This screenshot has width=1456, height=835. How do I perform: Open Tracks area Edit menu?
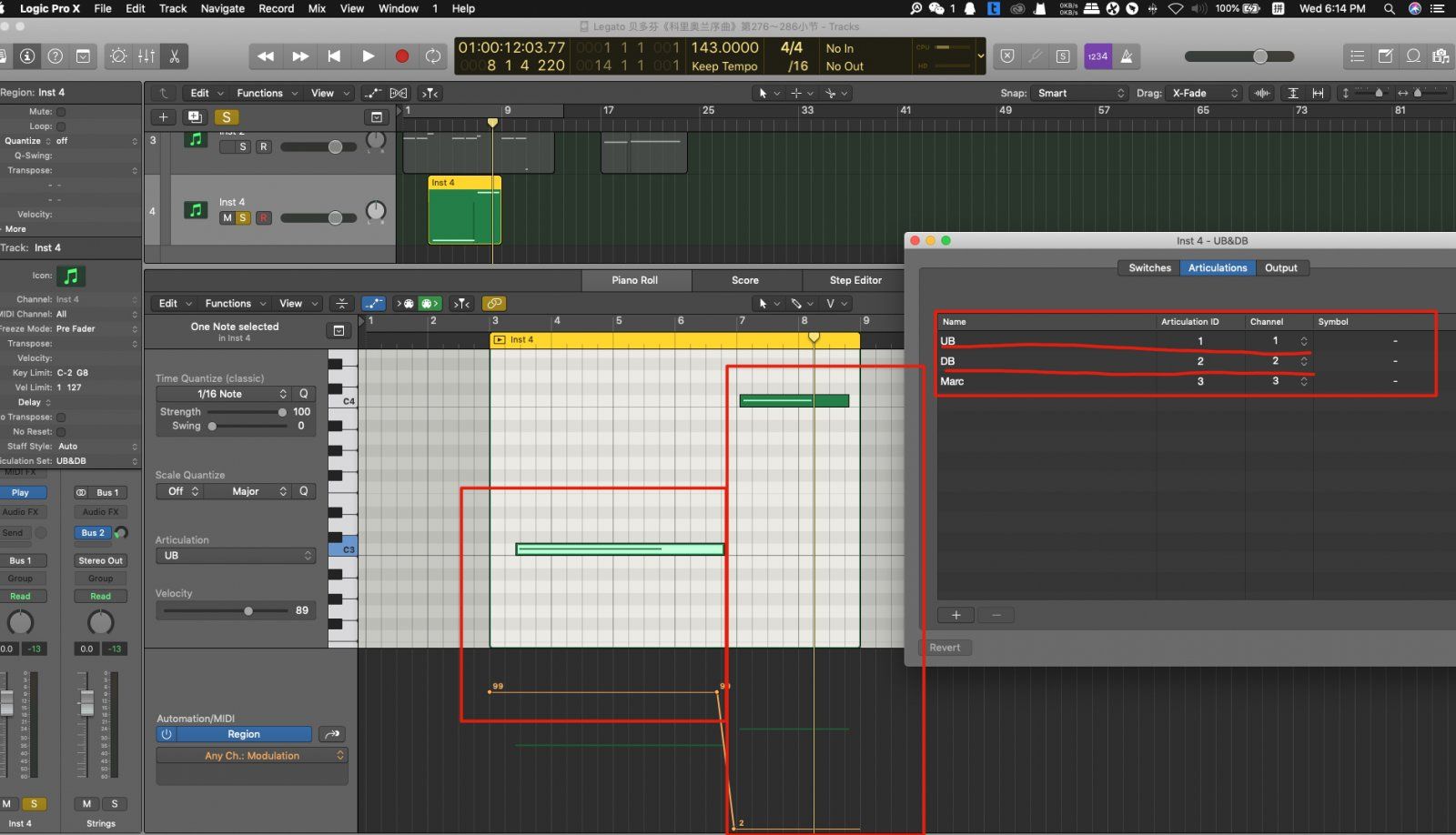205,93
